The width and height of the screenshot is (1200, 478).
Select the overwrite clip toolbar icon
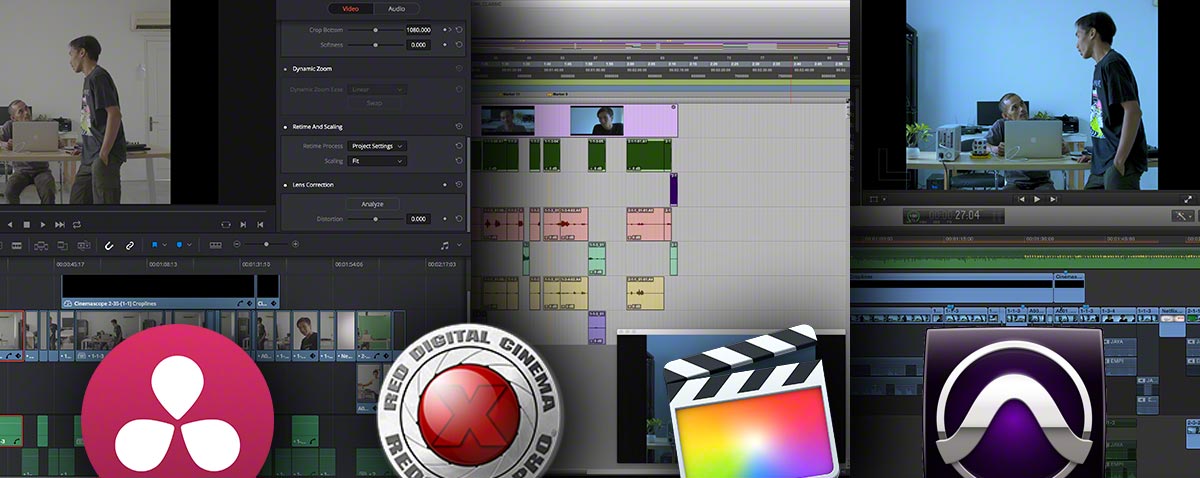click(61, 245)
